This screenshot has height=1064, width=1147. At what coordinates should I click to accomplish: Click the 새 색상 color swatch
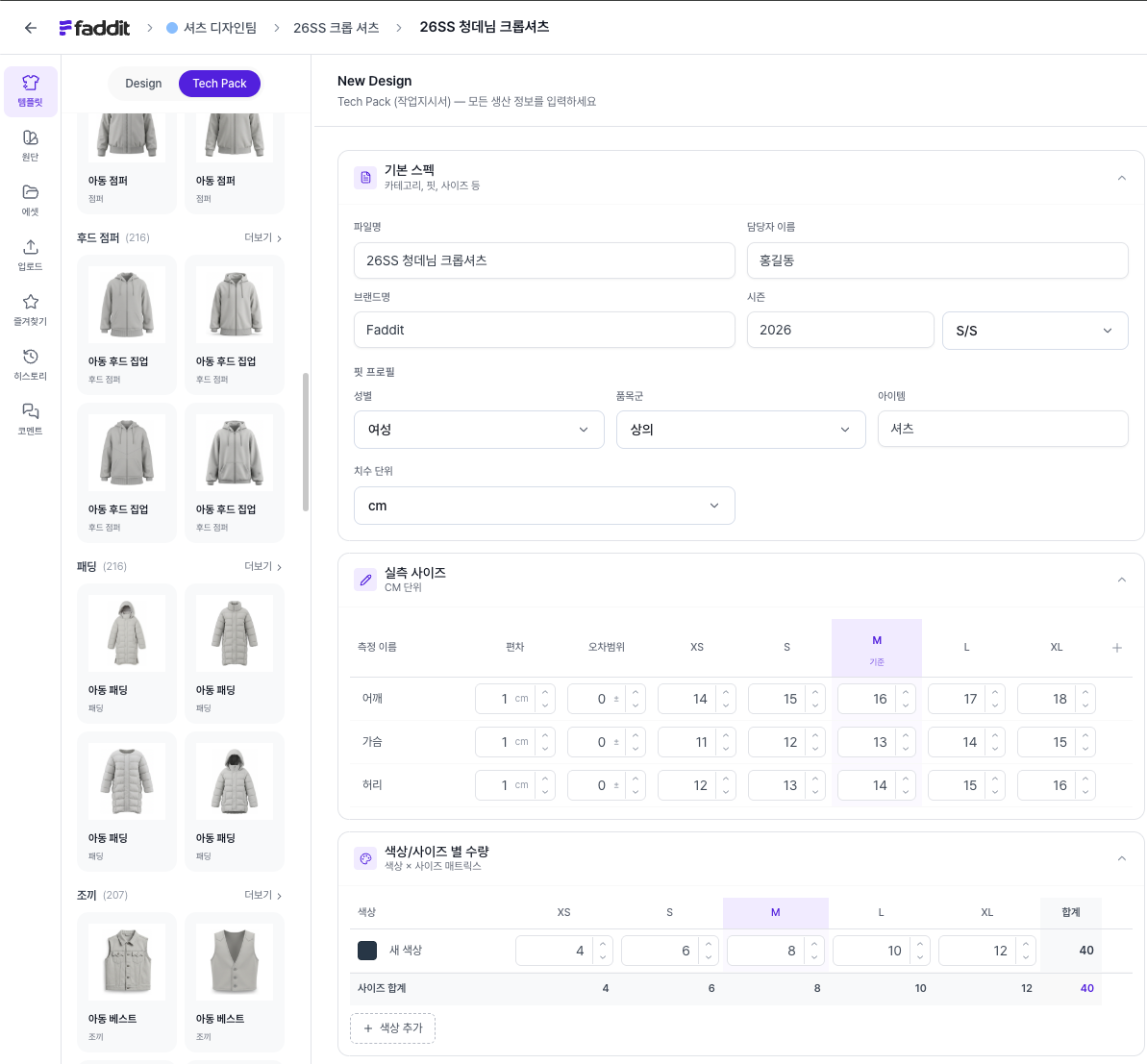(366, 951)
